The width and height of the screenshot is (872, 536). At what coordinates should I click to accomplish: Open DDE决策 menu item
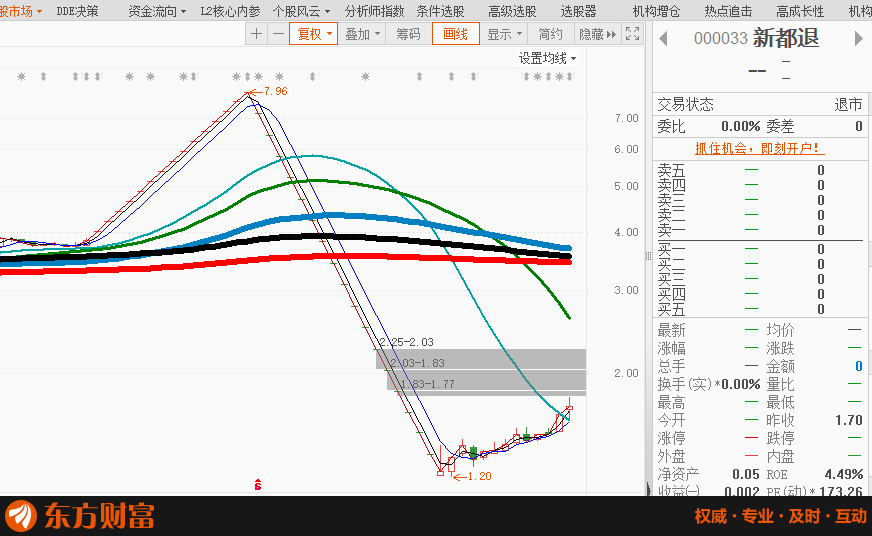click(77, 11)
